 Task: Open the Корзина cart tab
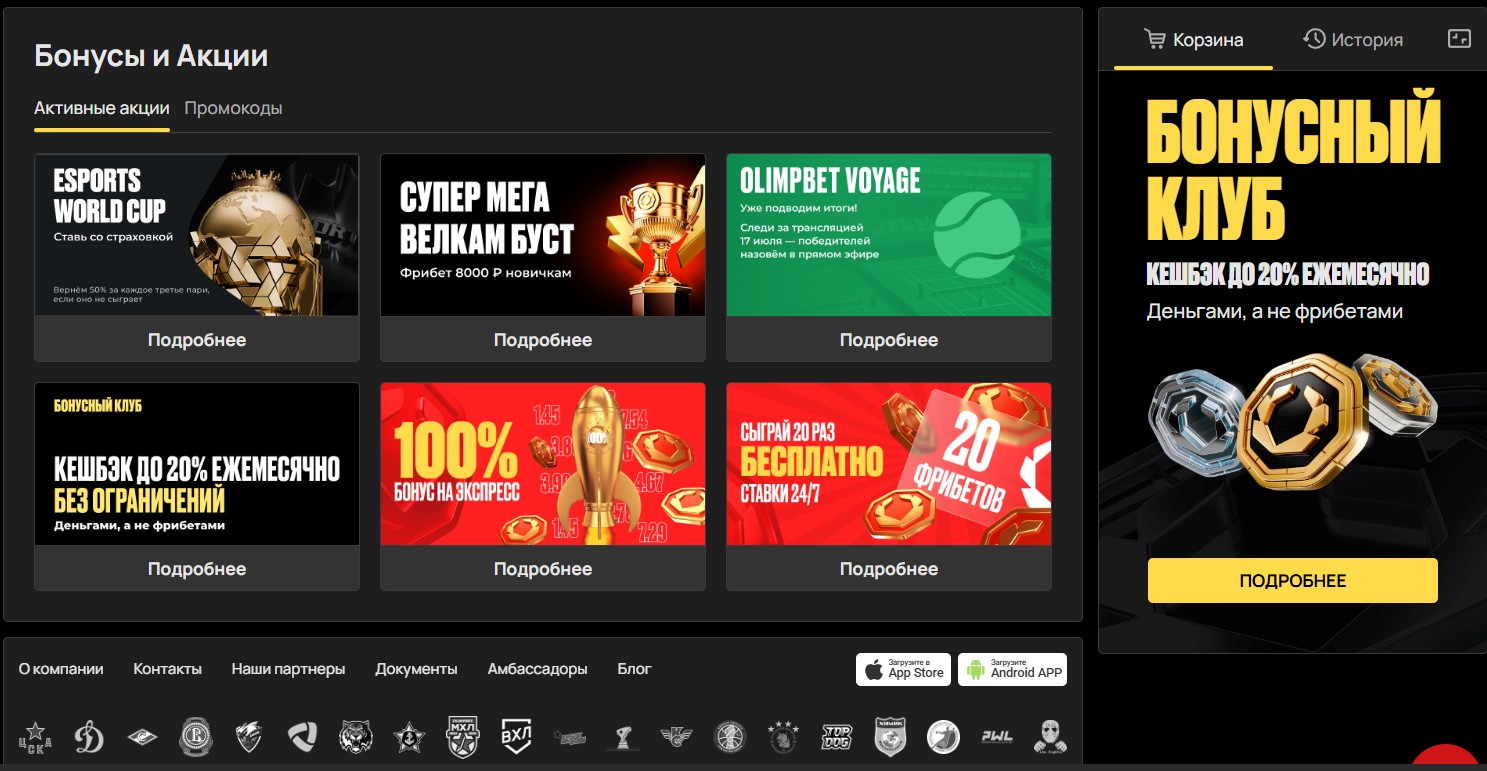[1193, 40]
